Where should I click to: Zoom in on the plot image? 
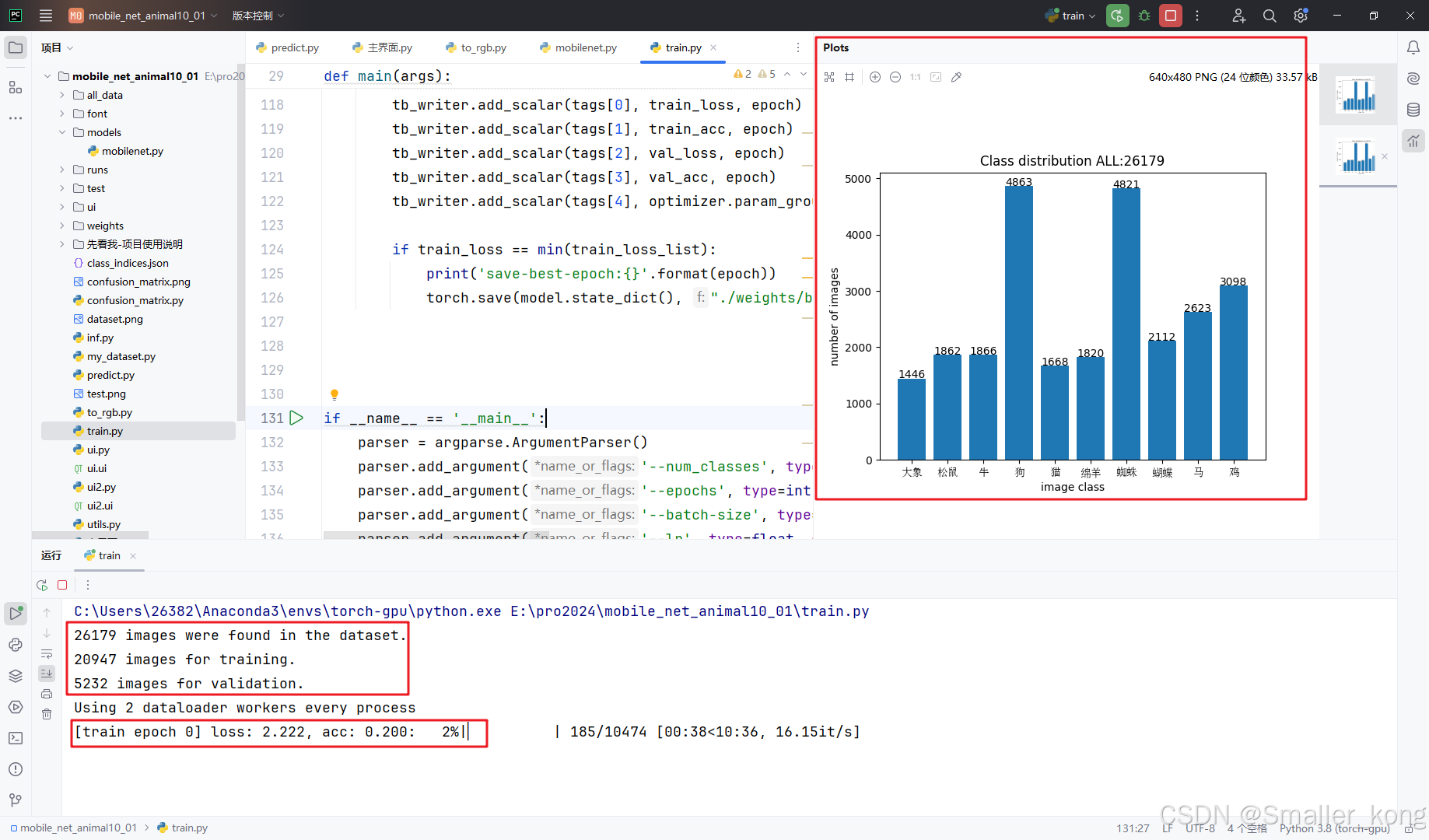pyautogui.click(x=874, y=77)
